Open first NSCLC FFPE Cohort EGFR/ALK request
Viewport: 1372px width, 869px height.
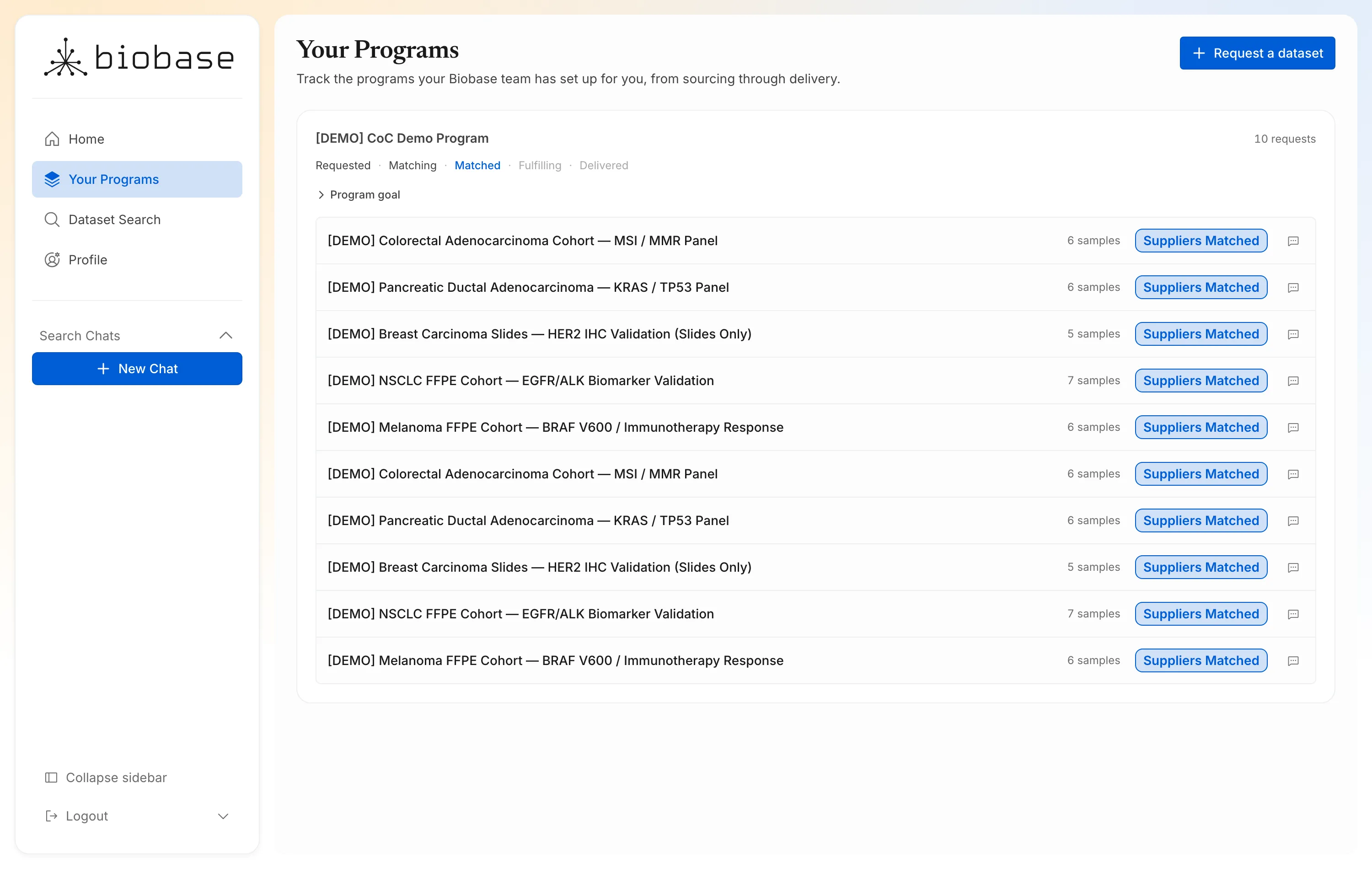815,381
